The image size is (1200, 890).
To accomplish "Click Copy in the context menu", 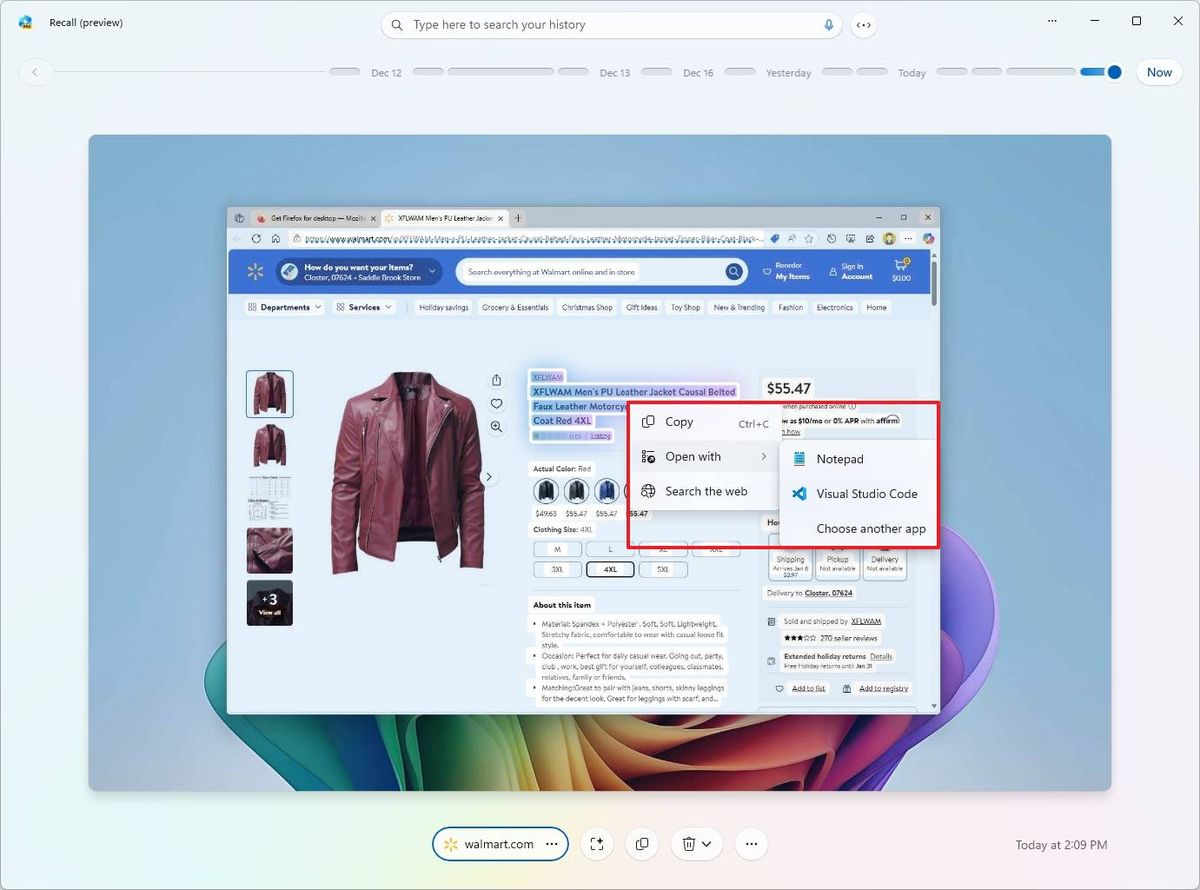I will click(679, 422).
